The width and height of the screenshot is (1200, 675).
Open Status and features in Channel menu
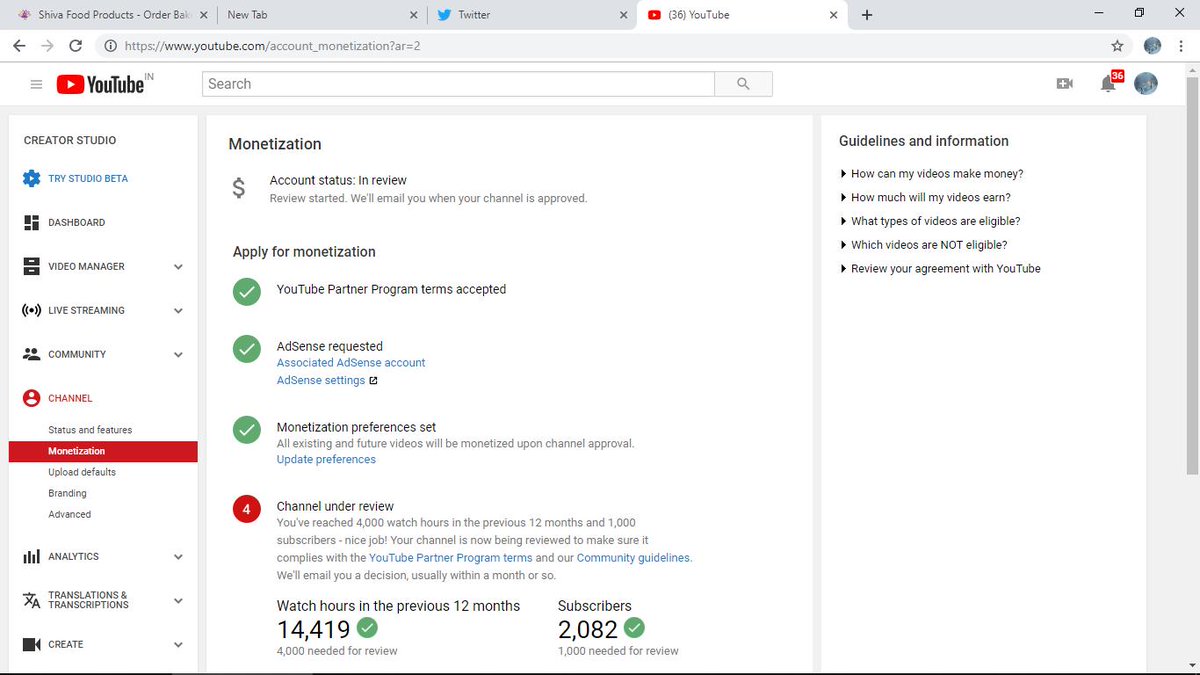point(90,430)
